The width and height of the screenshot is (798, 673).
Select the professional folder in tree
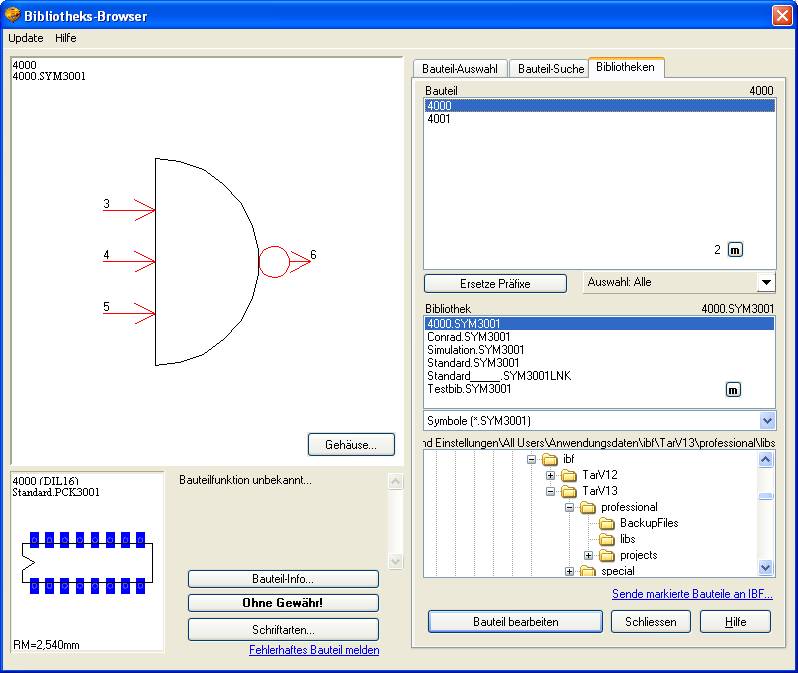pos(629,507)
